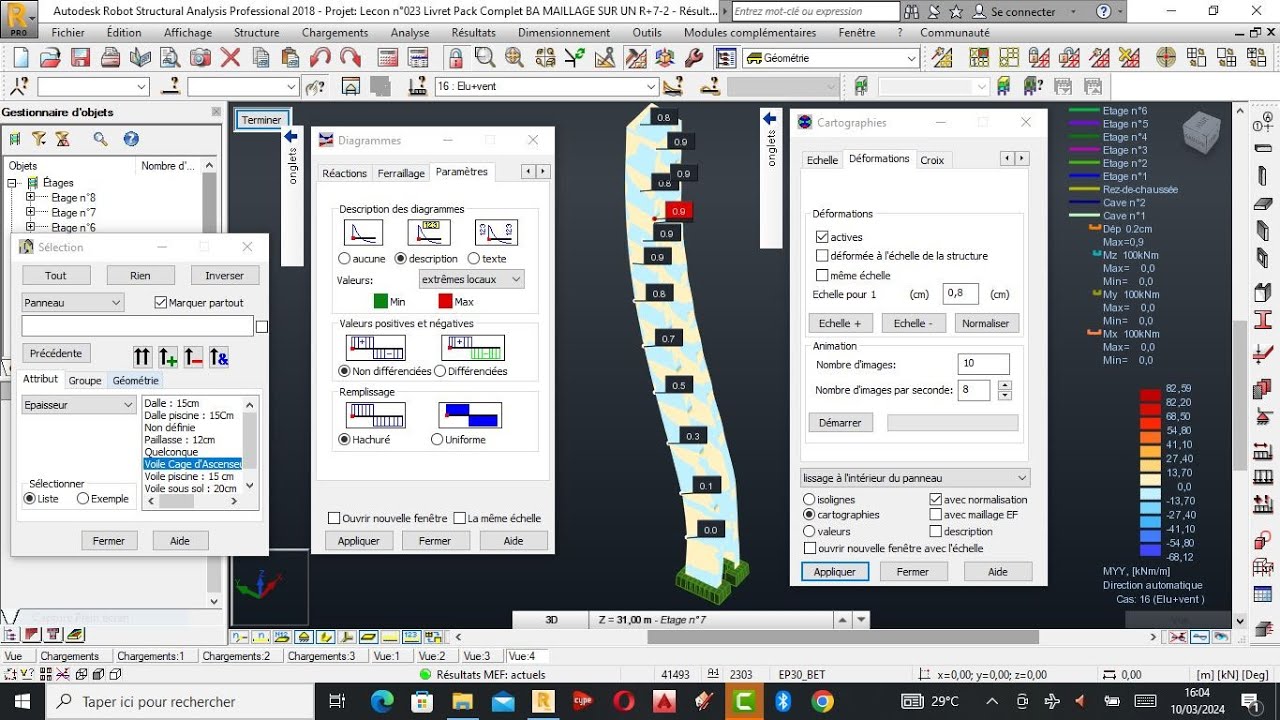
Task: Click 'Appliquer' in the Diagrammes dialog
Action: (359, 540)
